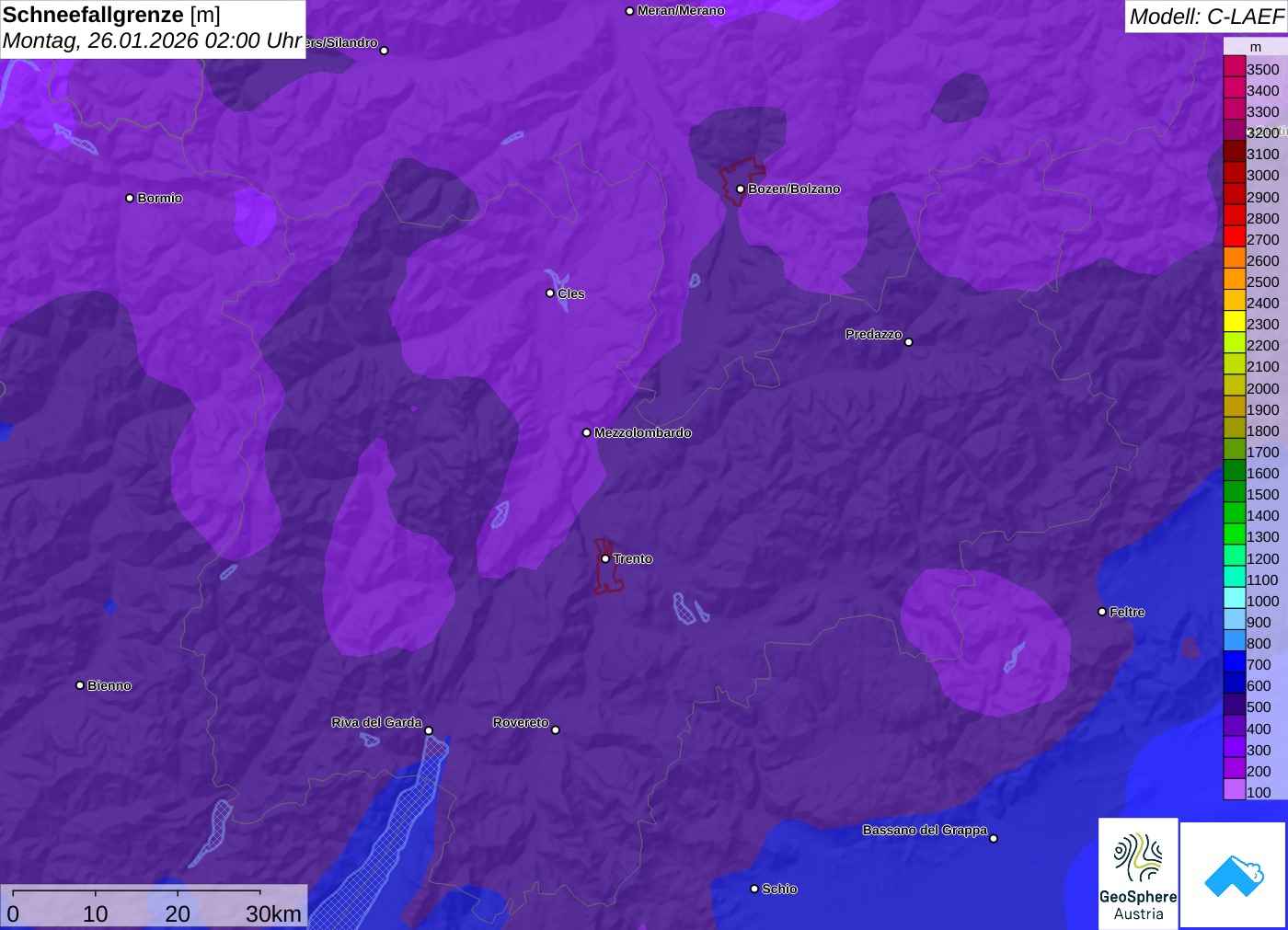Select the Trento city marker dot
This screenshot has width=1288, height=930.
605,558
